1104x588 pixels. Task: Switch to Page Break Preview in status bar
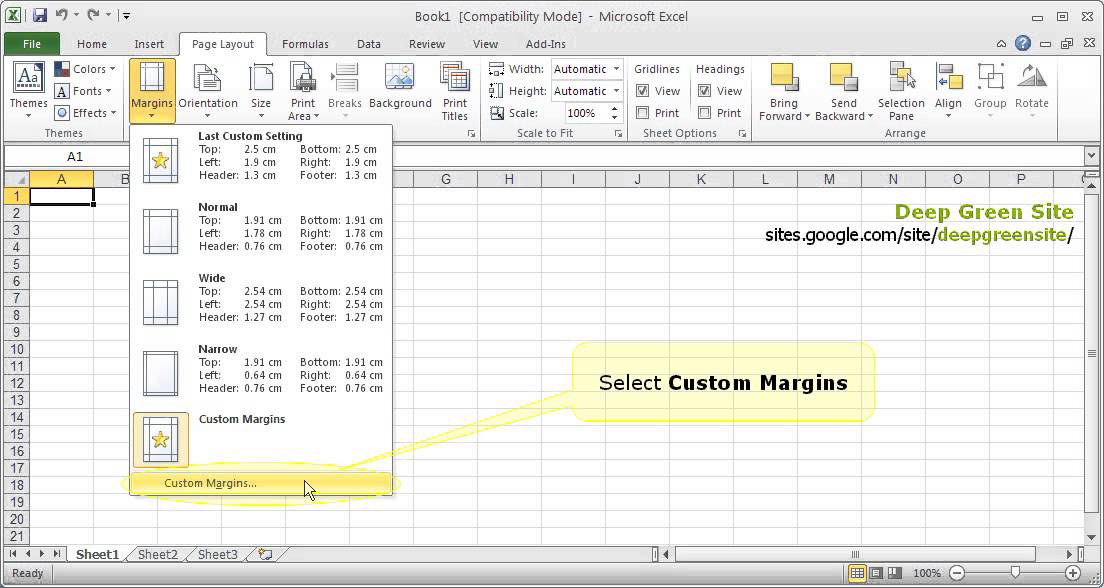point(895,573)
